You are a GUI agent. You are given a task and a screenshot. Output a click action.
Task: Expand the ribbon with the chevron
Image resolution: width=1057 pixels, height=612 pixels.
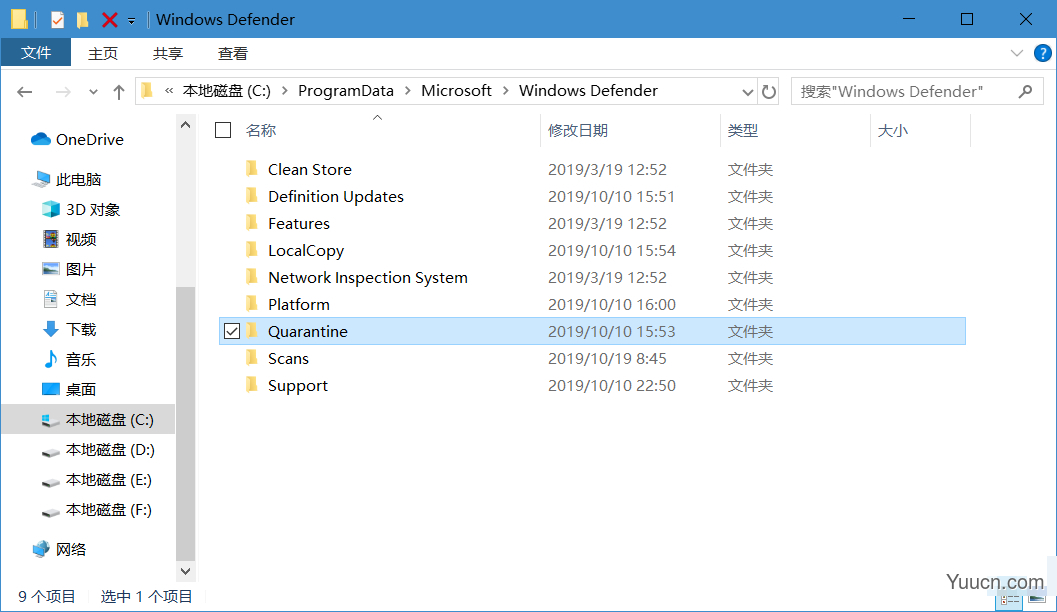(x=1017, y=53)
